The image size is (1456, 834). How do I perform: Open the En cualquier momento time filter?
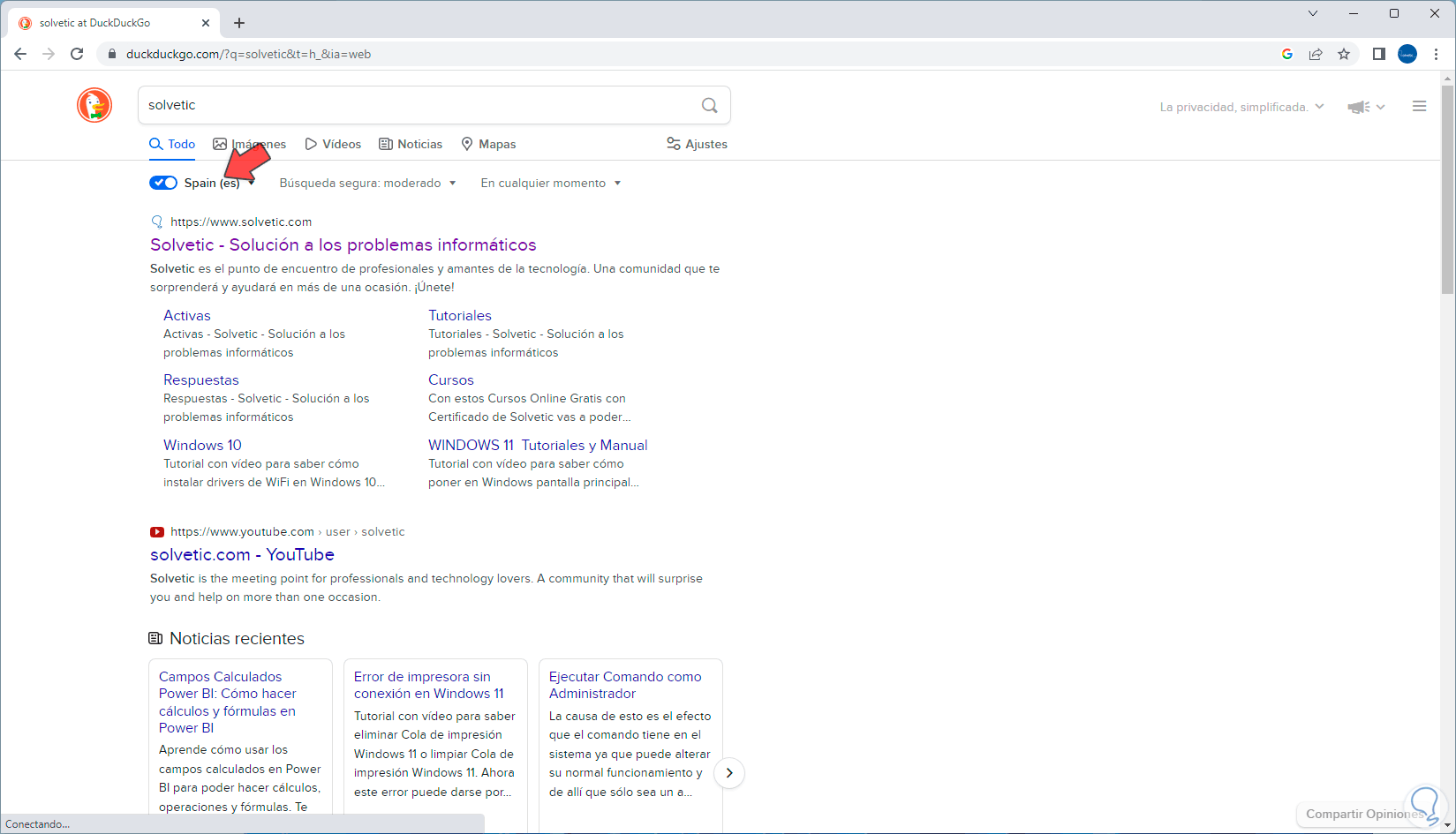click(x=551, y=183)
